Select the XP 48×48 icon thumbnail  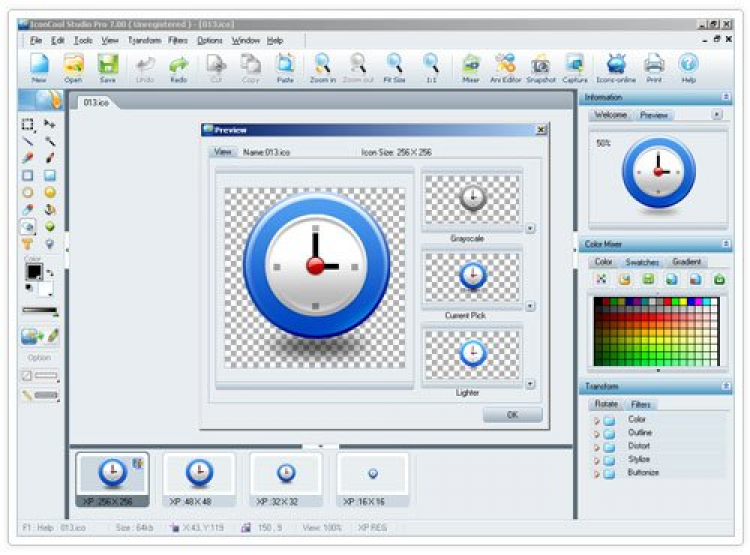pos(199,480)
